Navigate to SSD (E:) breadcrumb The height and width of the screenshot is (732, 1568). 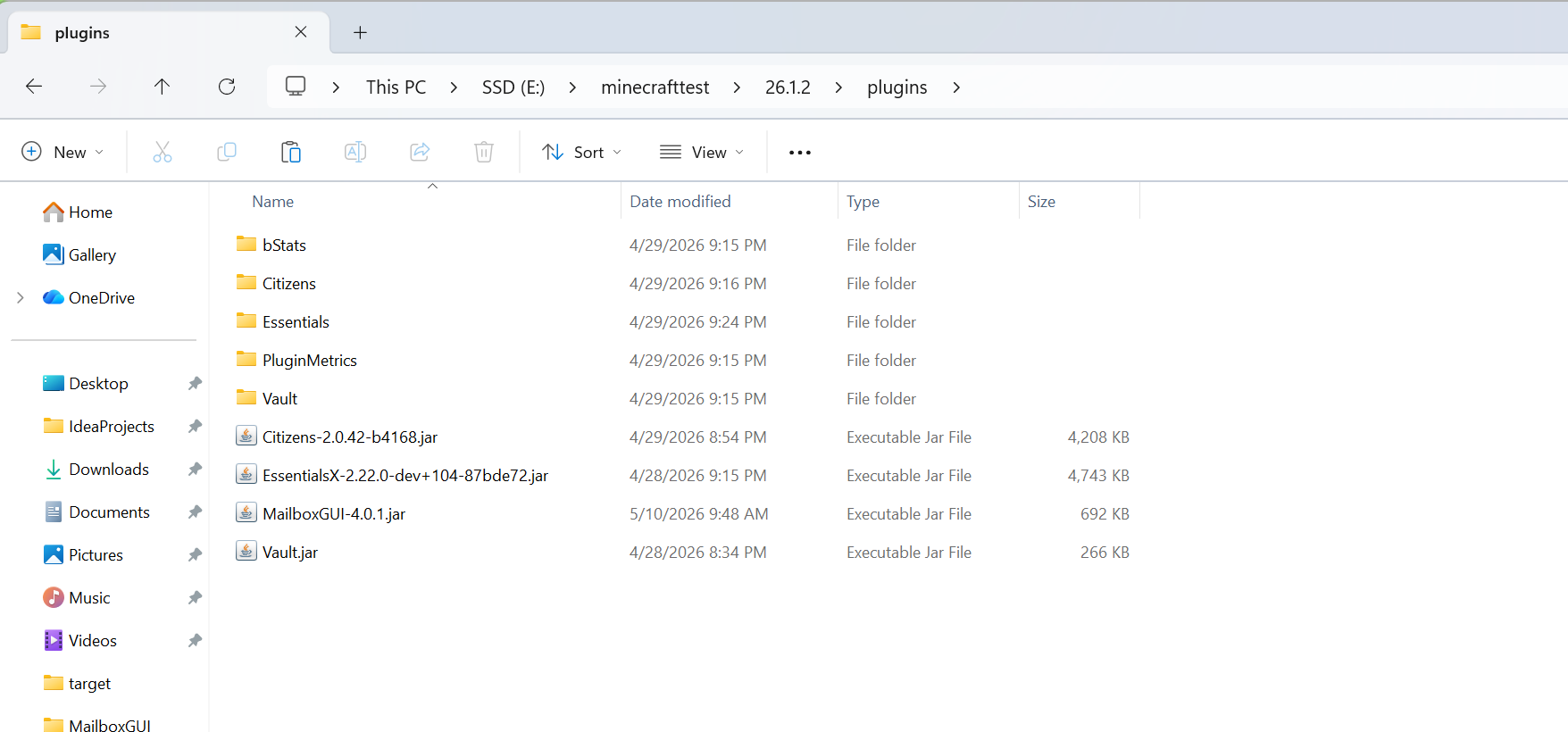(513, 87)
